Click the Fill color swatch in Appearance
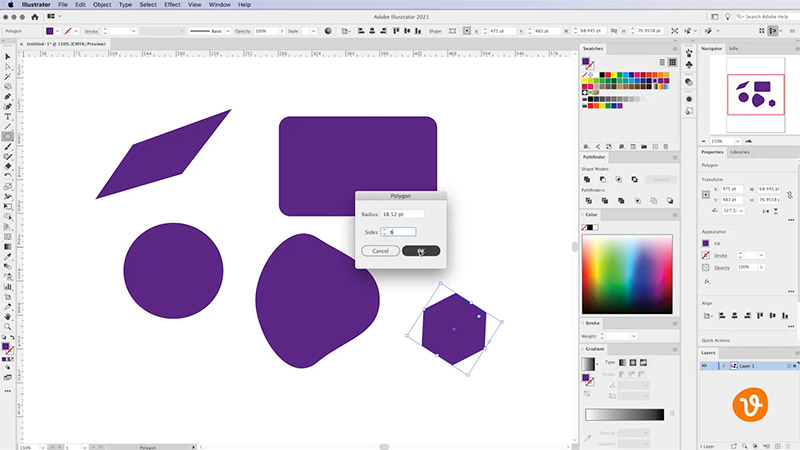This screenshot has width=800, height=450. (706, 243)
